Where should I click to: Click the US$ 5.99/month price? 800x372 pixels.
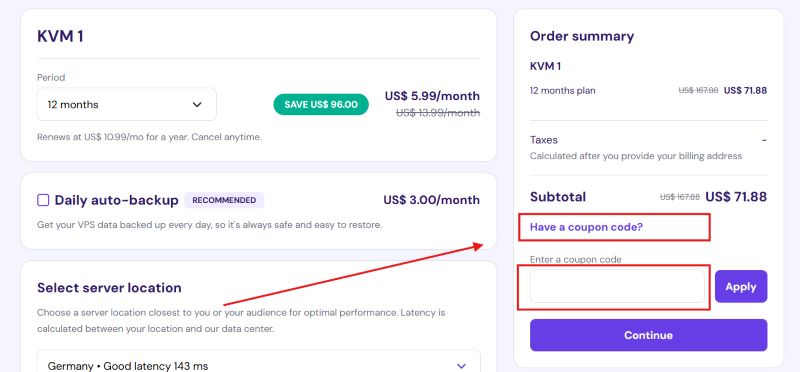click(x=432, y=96)
